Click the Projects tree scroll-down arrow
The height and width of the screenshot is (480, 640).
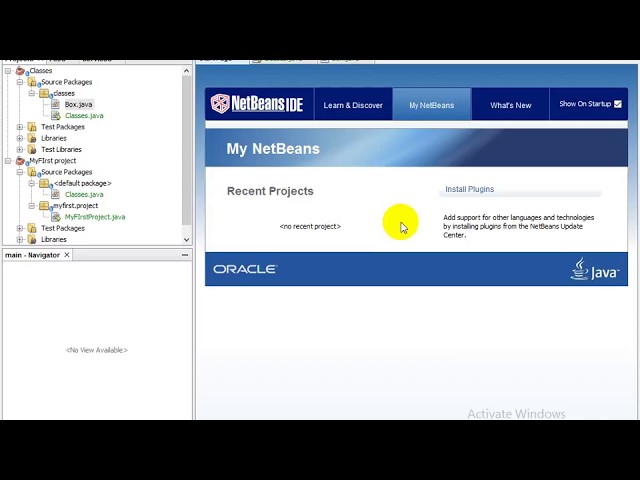187,240
